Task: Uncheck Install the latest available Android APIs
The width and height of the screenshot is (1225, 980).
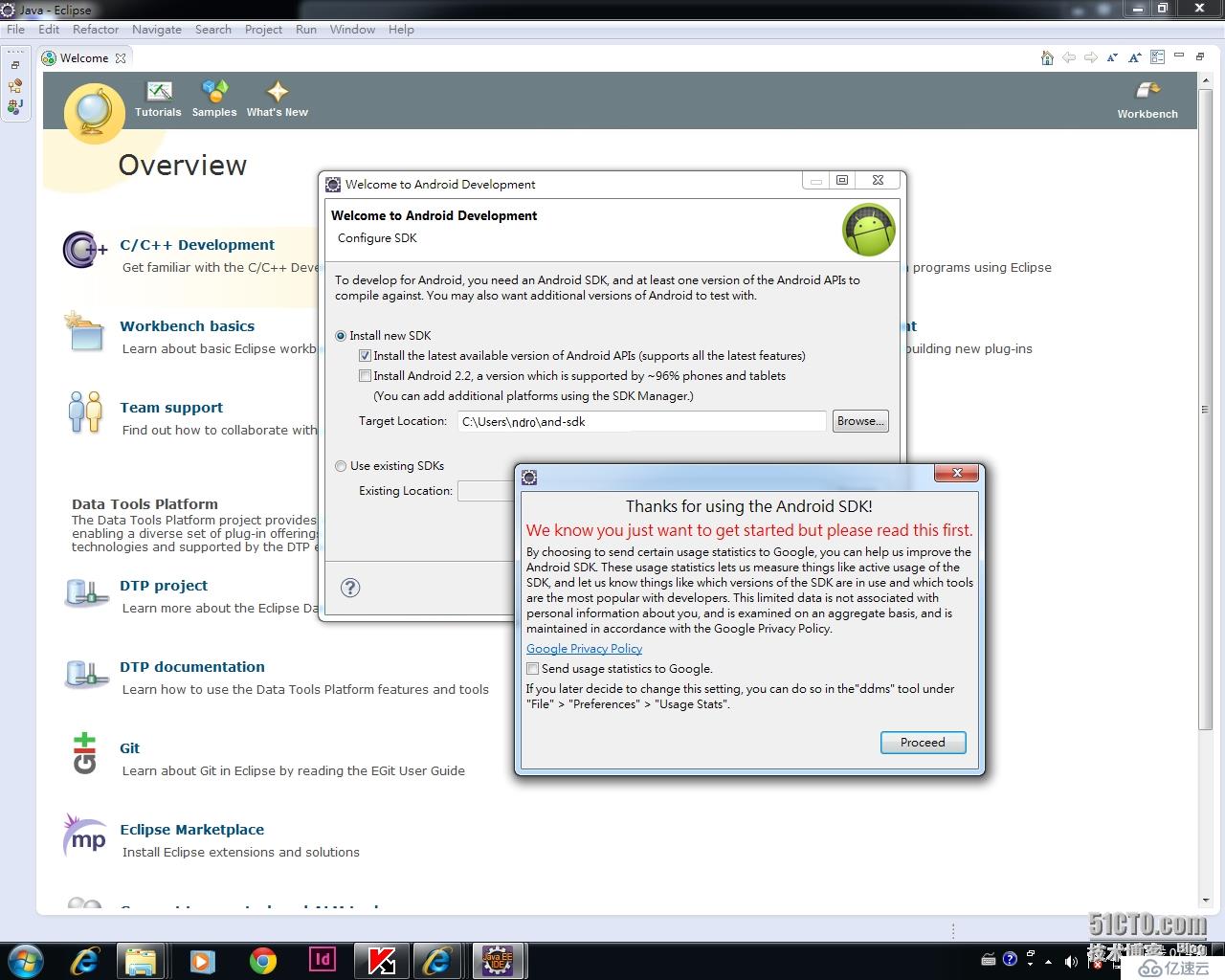Action: [365, 356]
